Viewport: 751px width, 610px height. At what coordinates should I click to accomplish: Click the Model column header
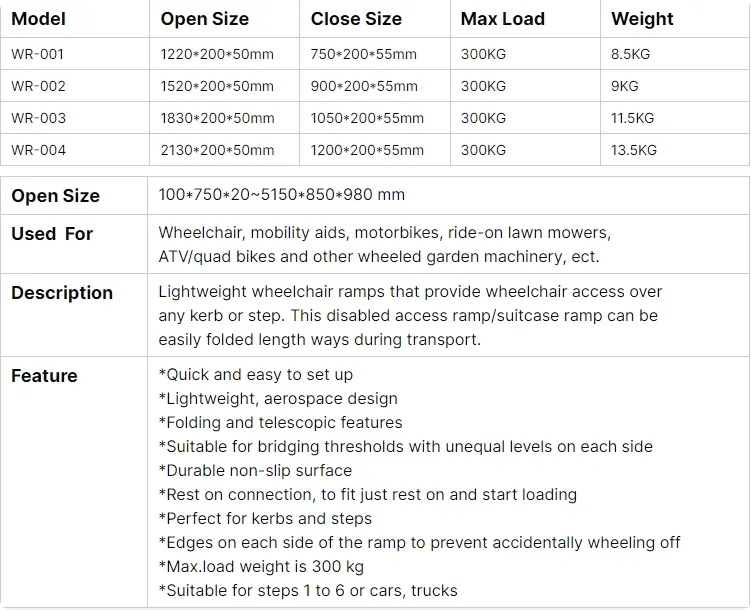[x=38, y=19]
